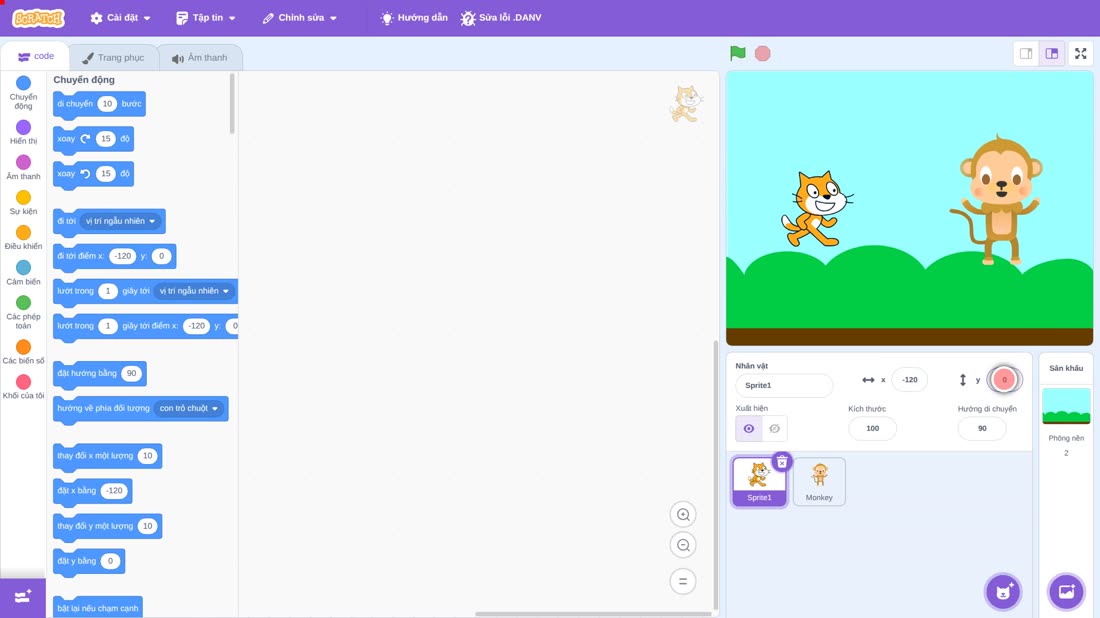Switch to small stage layout
Screen dimensions: 1100x618
click(1026, 53)
